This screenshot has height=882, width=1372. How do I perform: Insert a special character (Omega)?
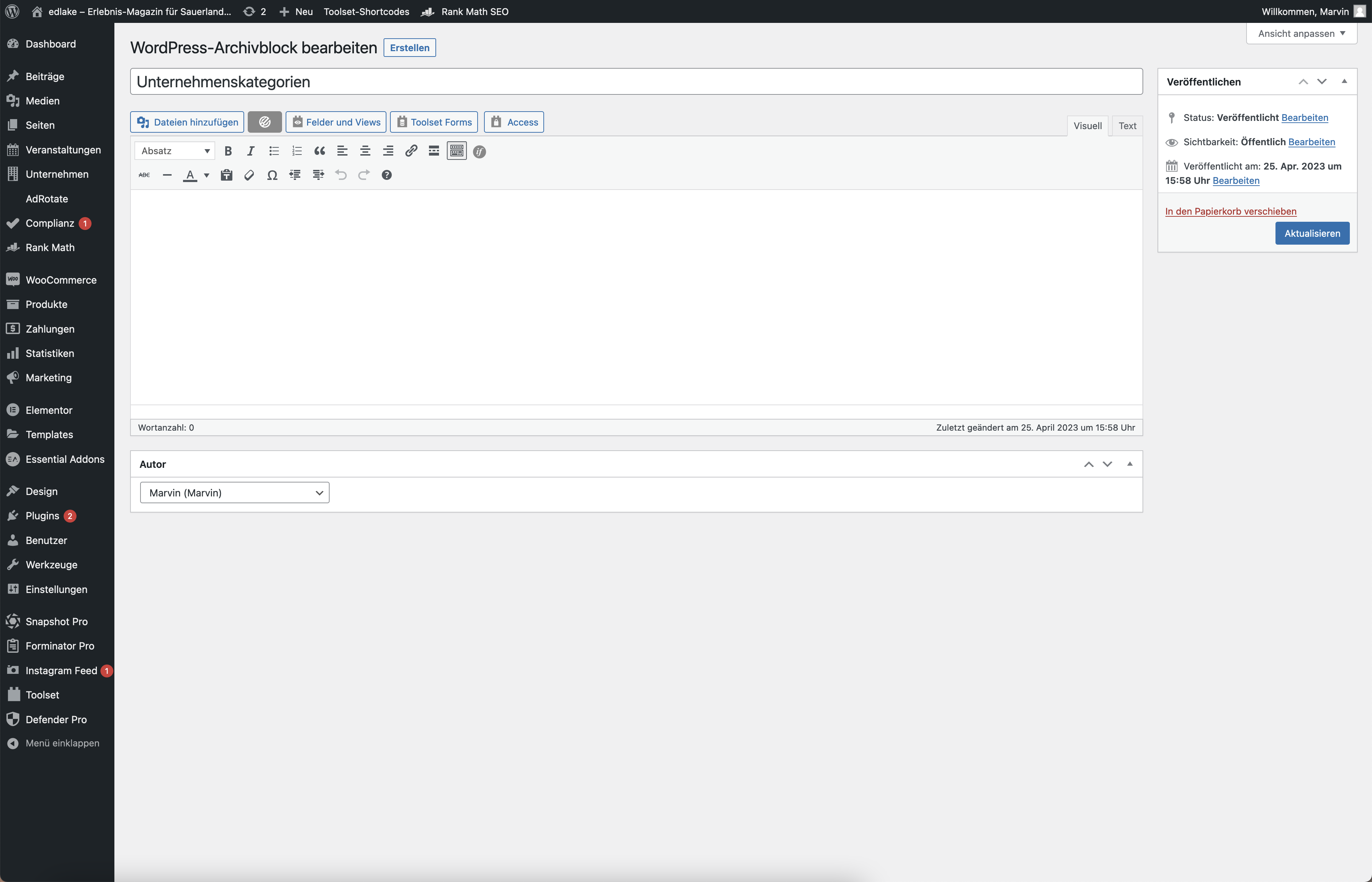coord(272,175)
